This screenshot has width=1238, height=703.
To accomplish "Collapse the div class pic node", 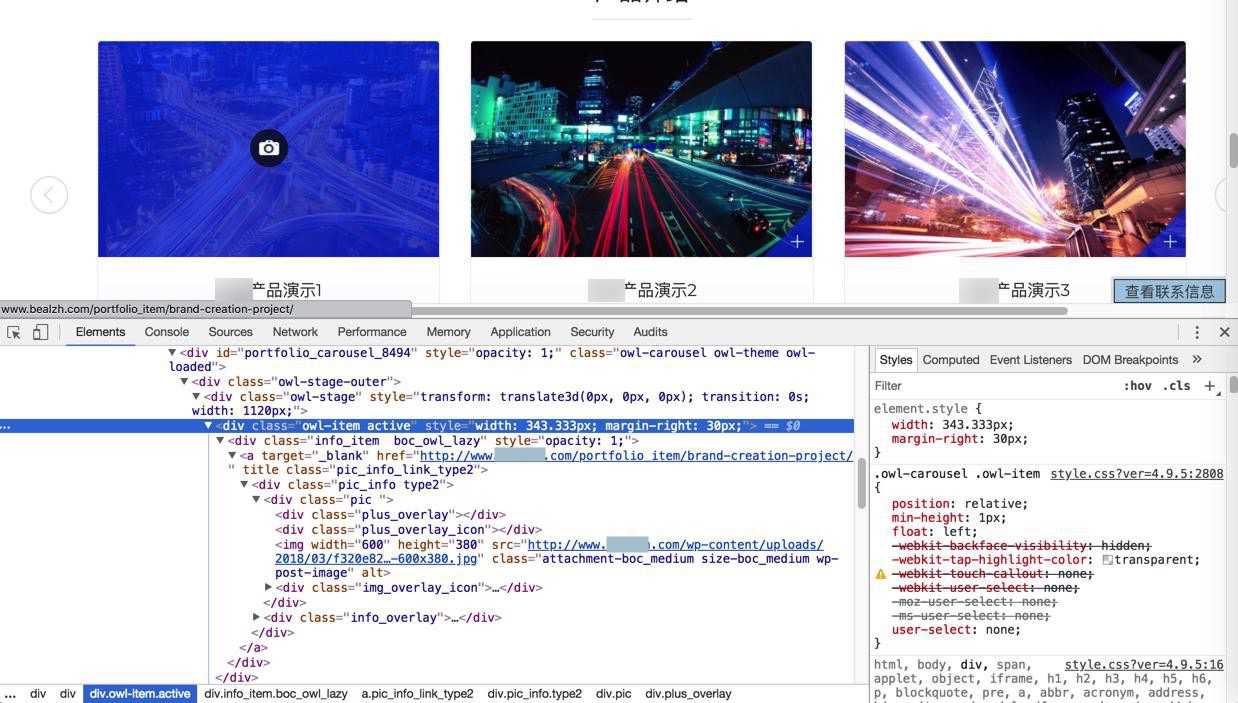I will pyautogui.click(x=256, y=500).
